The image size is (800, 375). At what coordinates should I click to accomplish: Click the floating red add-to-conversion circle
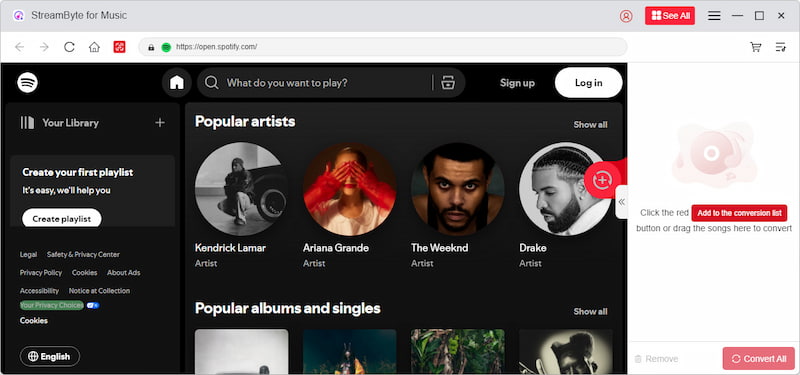[603, 180]
